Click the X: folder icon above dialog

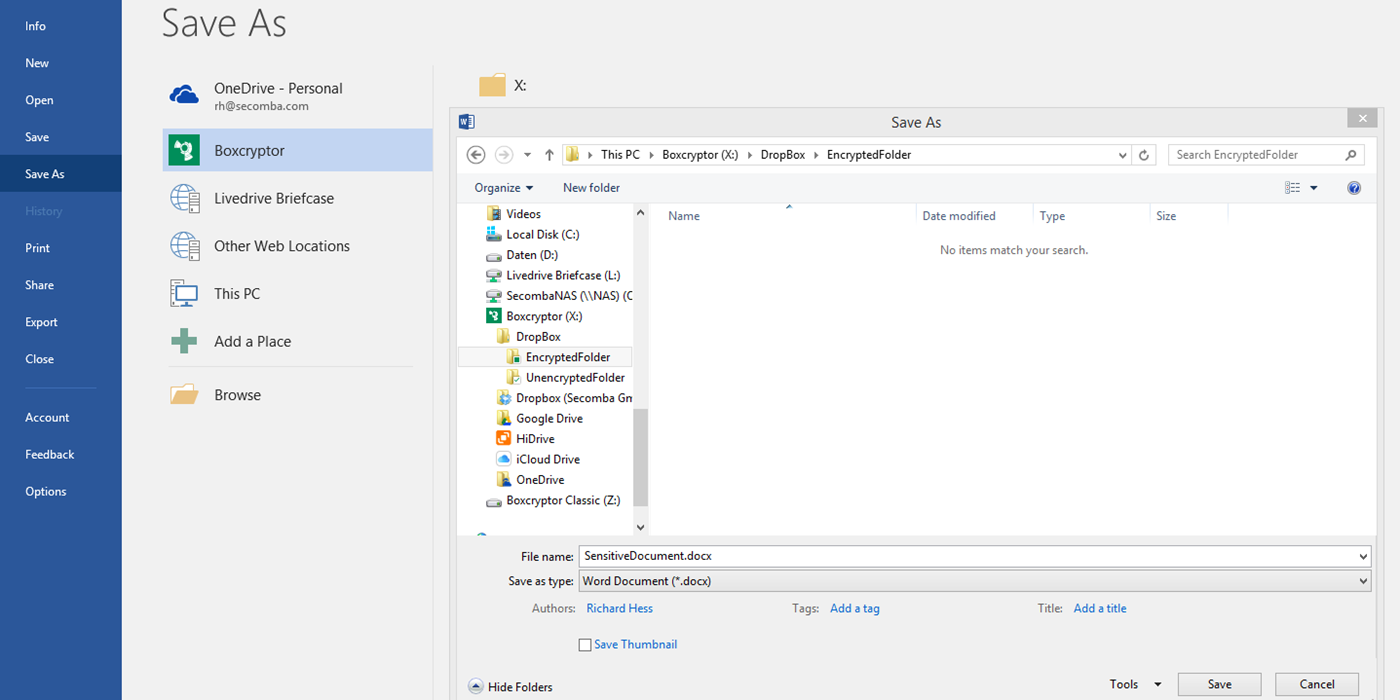[x=492, y=86]
